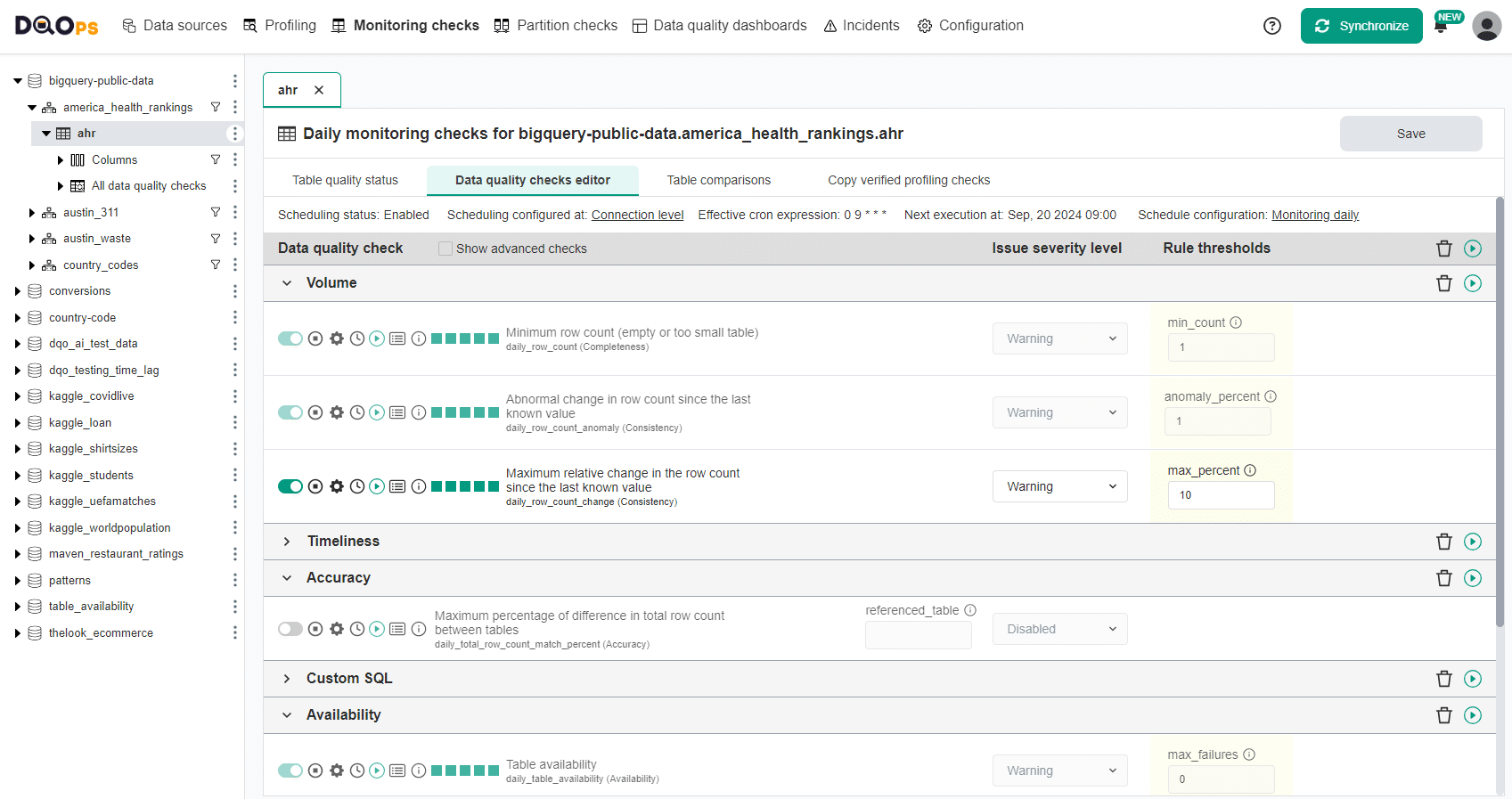The height and width of the screenshot is (799, 1512).
Task: Click green result squares for Table availability
Action: pyautogui.click(x=465, y=770)
